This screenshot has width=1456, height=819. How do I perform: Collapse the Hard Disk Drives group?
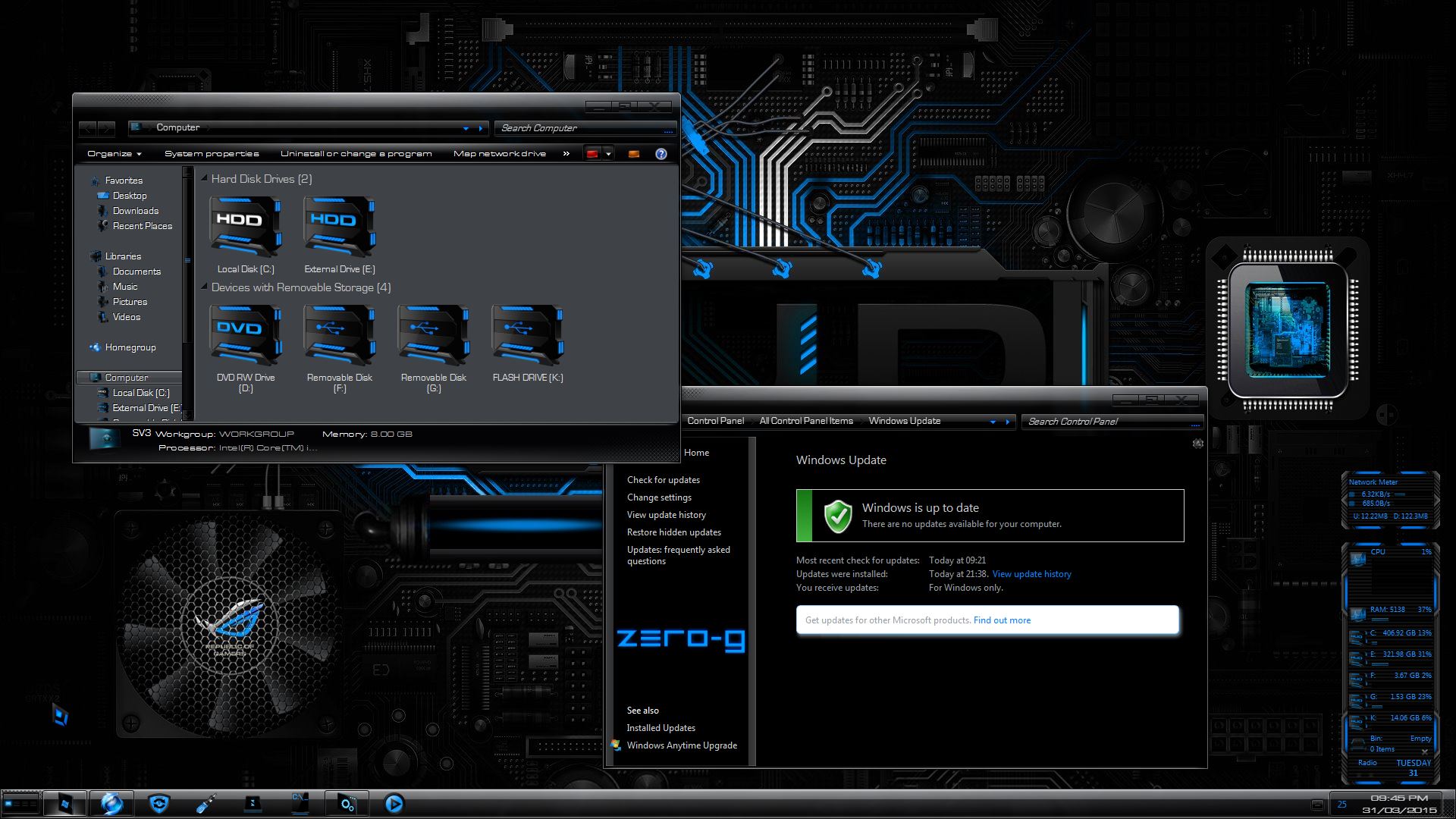tap(204, 179)
